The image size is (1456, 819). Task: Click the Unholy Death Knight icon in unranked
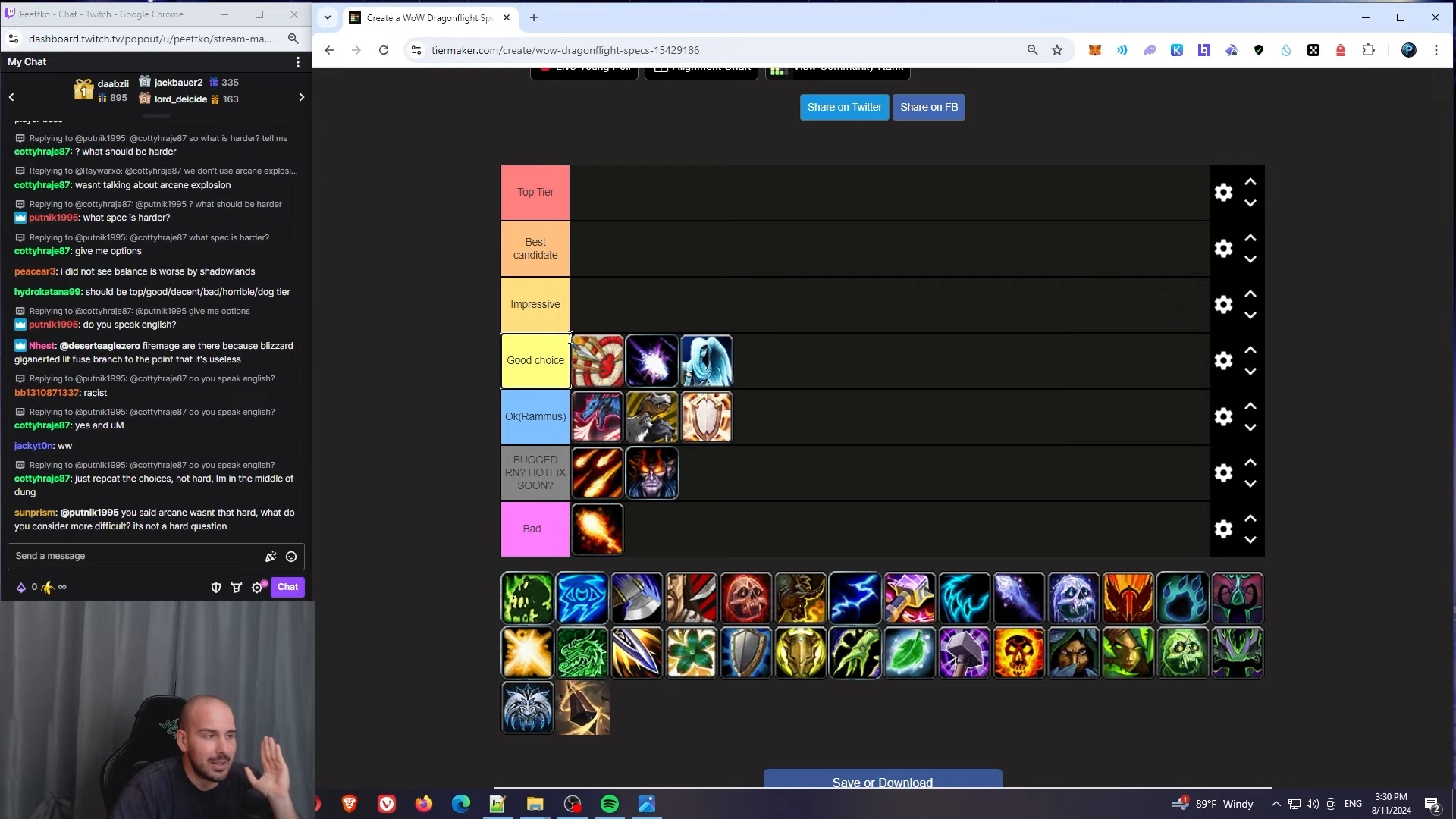(x=528, y=597)
